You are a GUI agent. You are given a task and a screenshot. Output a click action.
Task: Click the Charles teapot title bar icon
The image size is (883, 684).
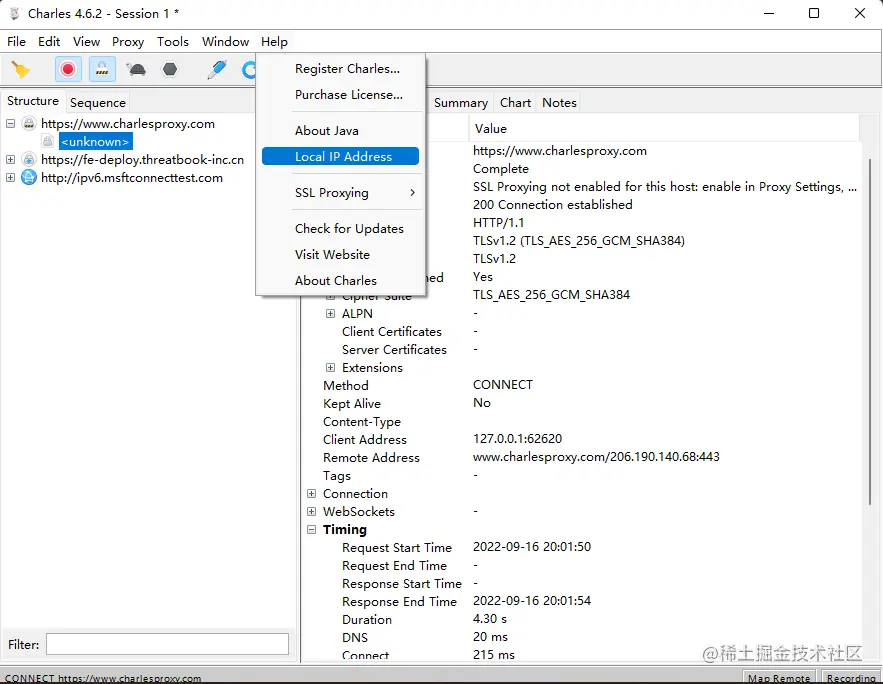tap(15, 14)
